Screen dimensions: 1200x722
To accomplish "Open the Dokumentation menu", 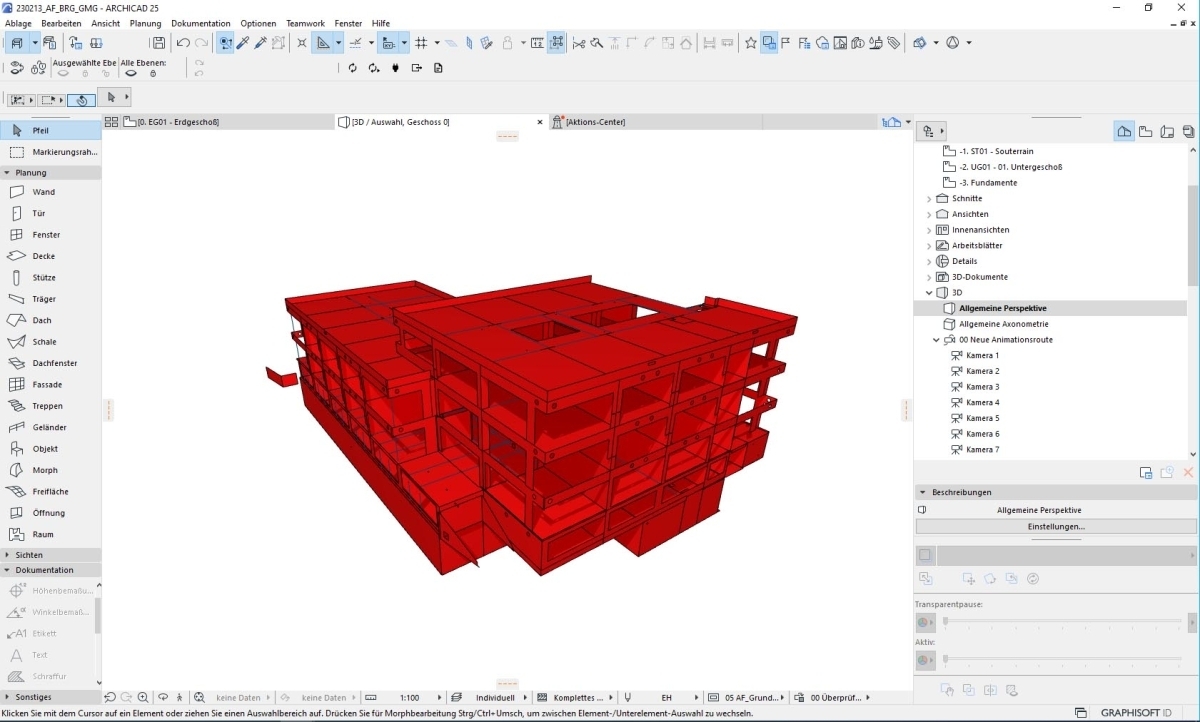I will point(200,23).
